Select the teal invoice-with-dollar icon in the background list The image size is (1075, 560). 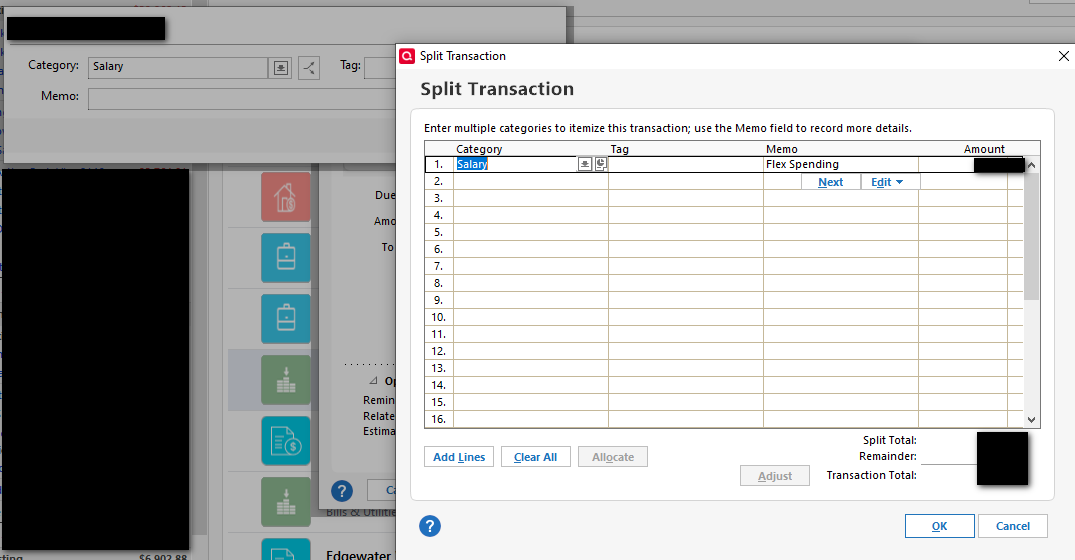pos(286,441)
